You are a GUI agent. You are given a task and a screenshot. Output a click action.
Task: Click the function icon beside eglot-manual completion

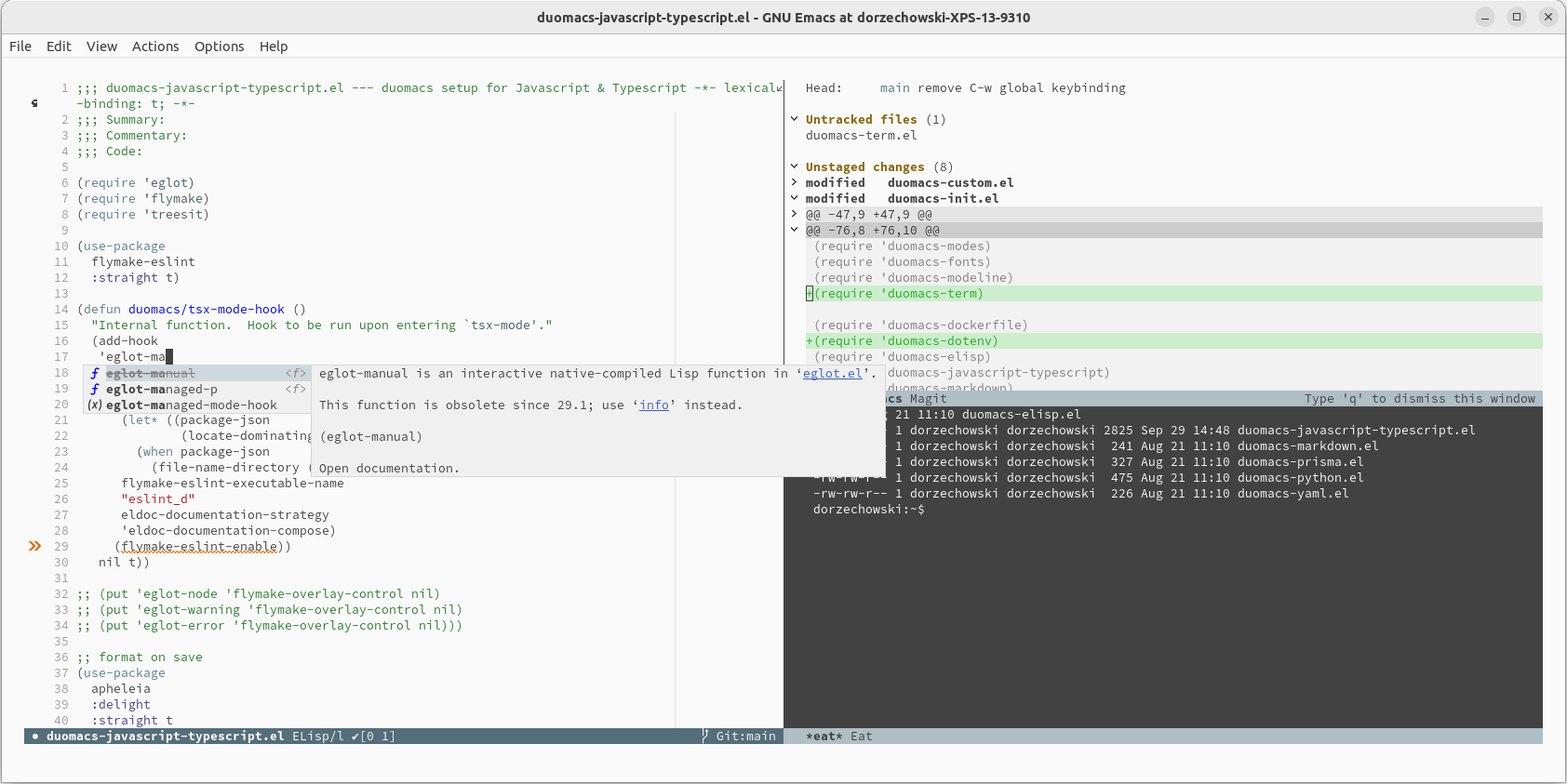tap(95, 374)
